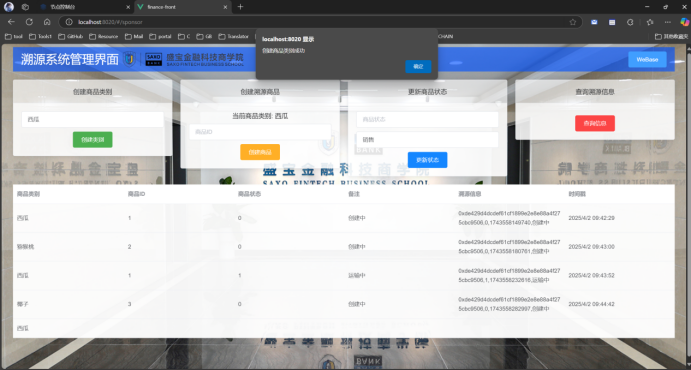Viewport: 691px width, 370px height.
Task: Switch to the finance-front tab
Action: (182, 7)
